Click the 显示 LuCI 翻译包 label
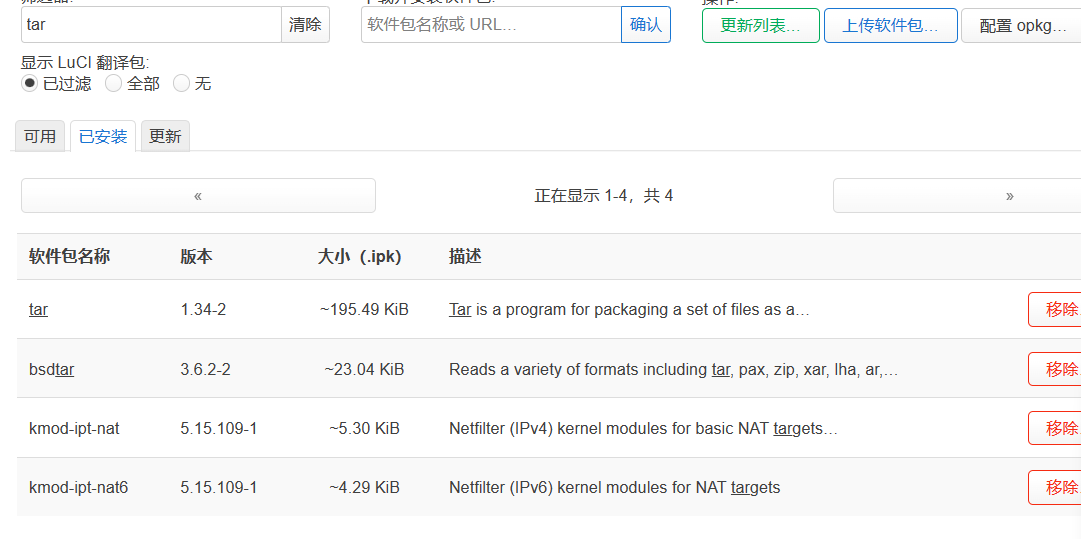 click(x=85, y=63)
